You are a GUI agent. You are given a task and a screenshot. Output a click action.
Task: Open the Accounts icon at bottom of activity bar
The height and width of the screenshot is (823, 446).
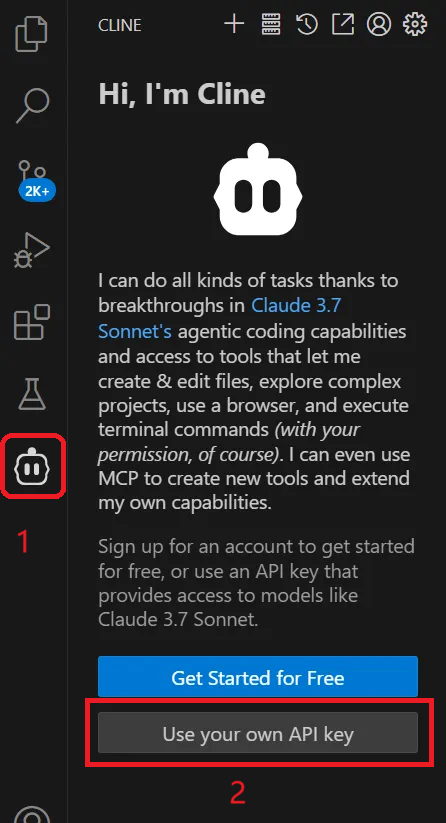click(33, 813)
